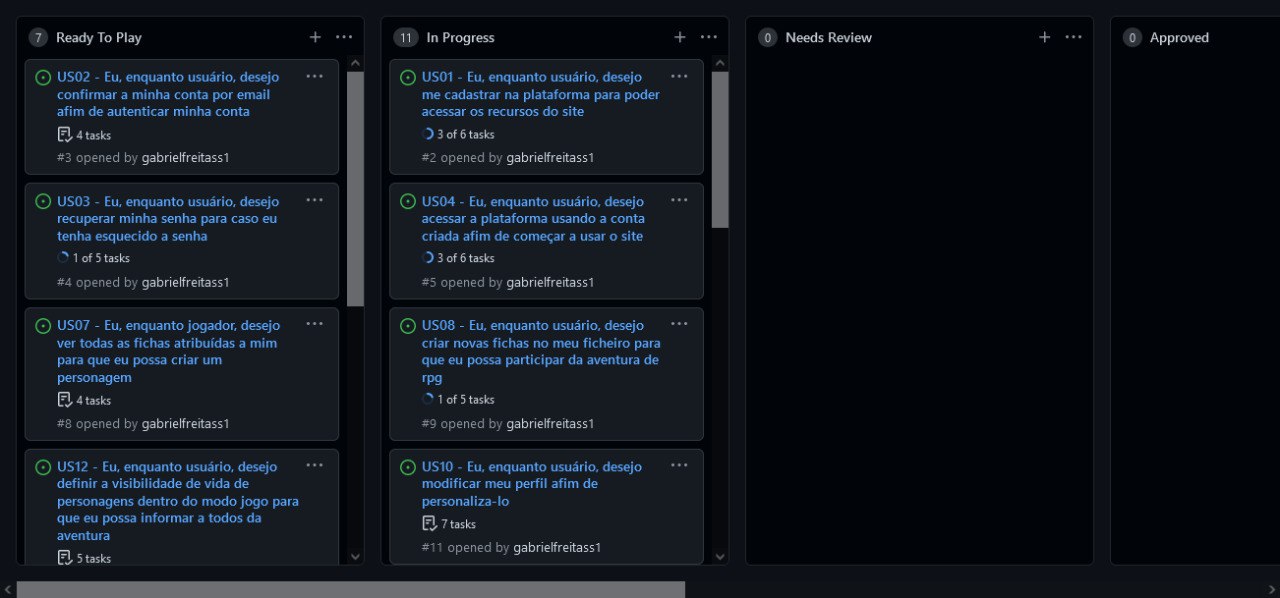
Task: Open the US01 user registration issue link
Action: coord(540,94)
